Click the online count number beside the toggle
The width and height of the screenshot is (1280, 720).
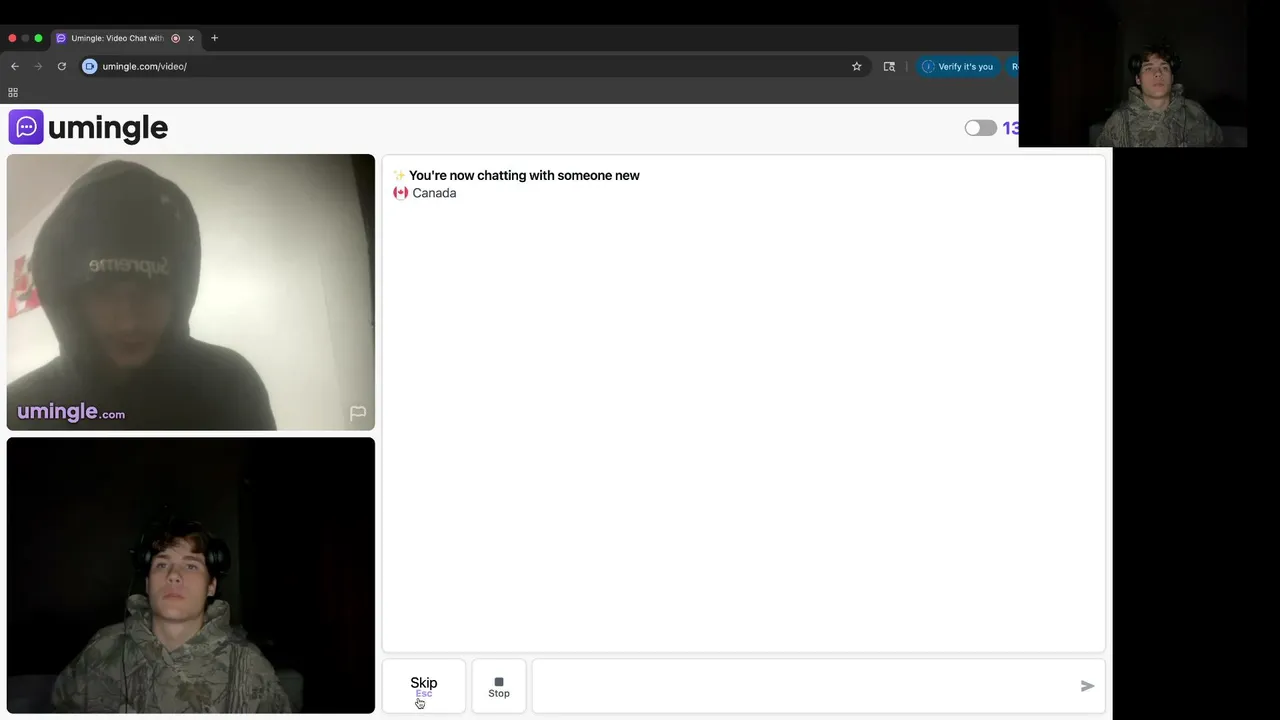[1011, 128]
